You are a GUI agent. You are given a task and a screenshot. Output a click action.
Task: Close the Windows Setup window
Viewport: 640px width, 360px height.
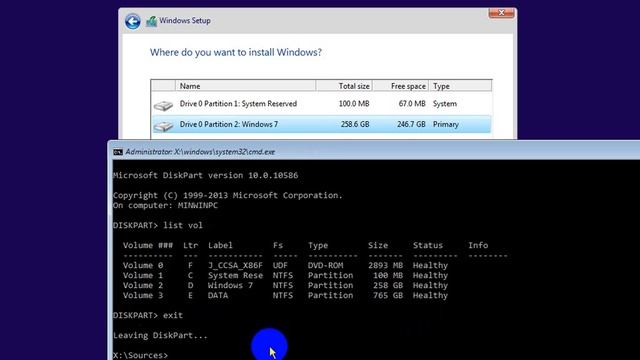[501, 13]
